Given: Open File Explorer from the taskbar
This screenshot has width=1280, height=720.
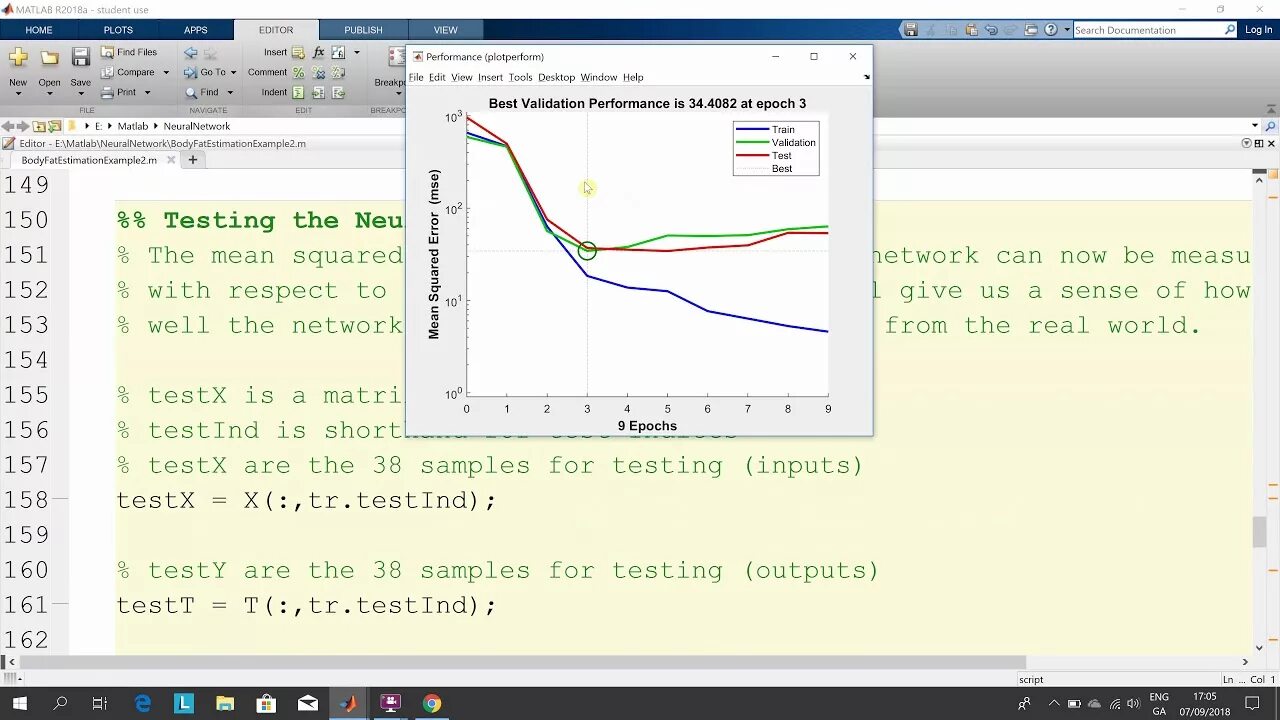Looking at the screenshot, I should click(225, 703).
